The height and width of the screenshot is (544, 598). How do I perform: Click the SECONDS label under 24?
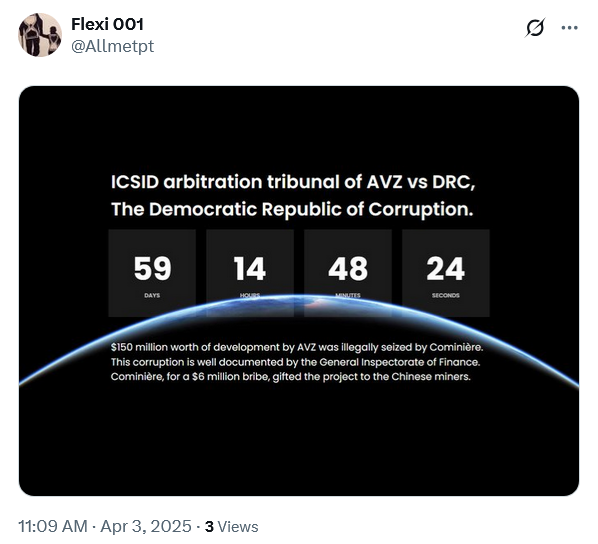[x=445, y=295]
